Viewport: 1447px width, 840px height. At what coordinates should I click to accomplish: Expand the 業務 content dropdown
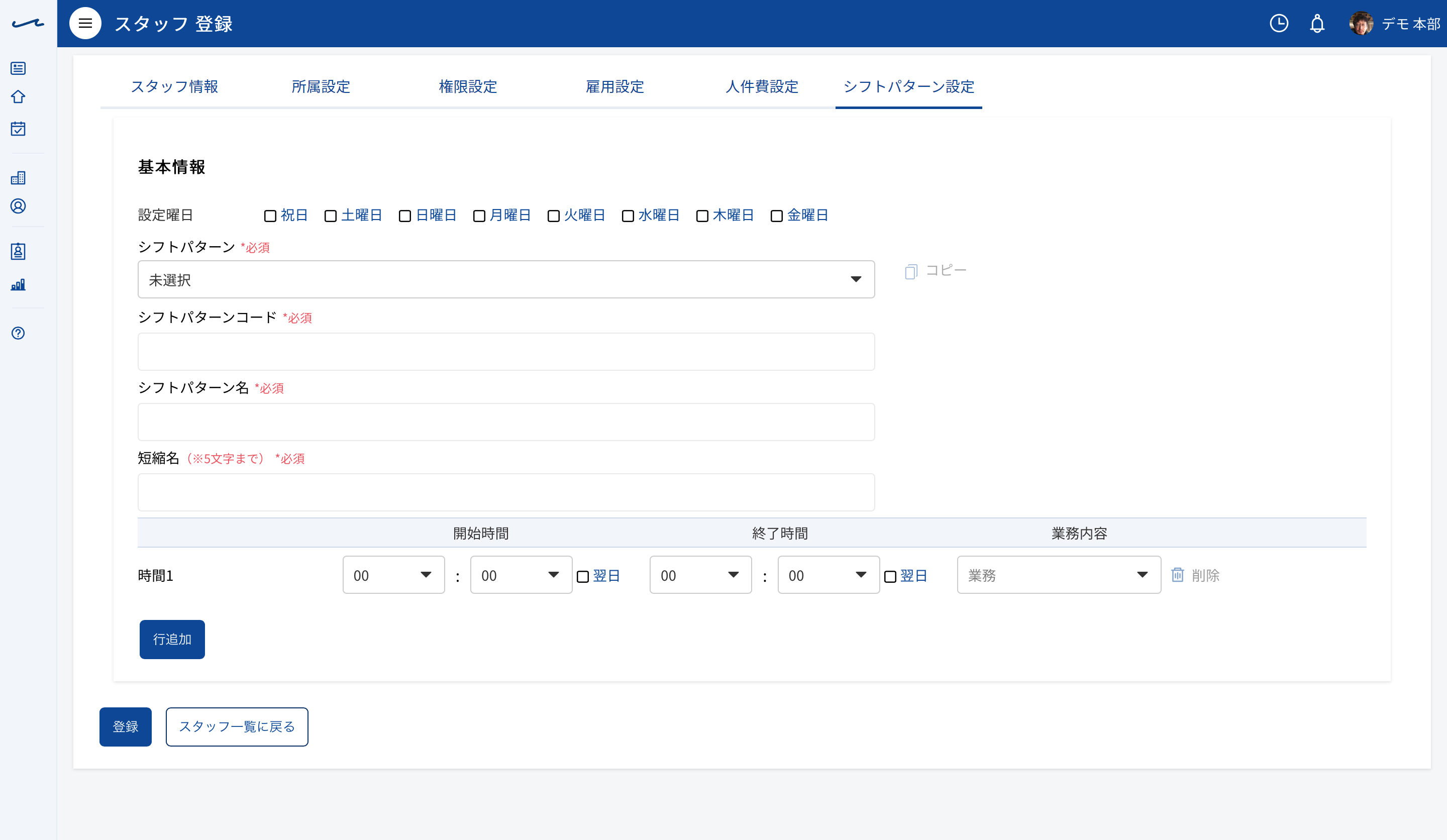pyautogui.click(x=1059, y=575)
